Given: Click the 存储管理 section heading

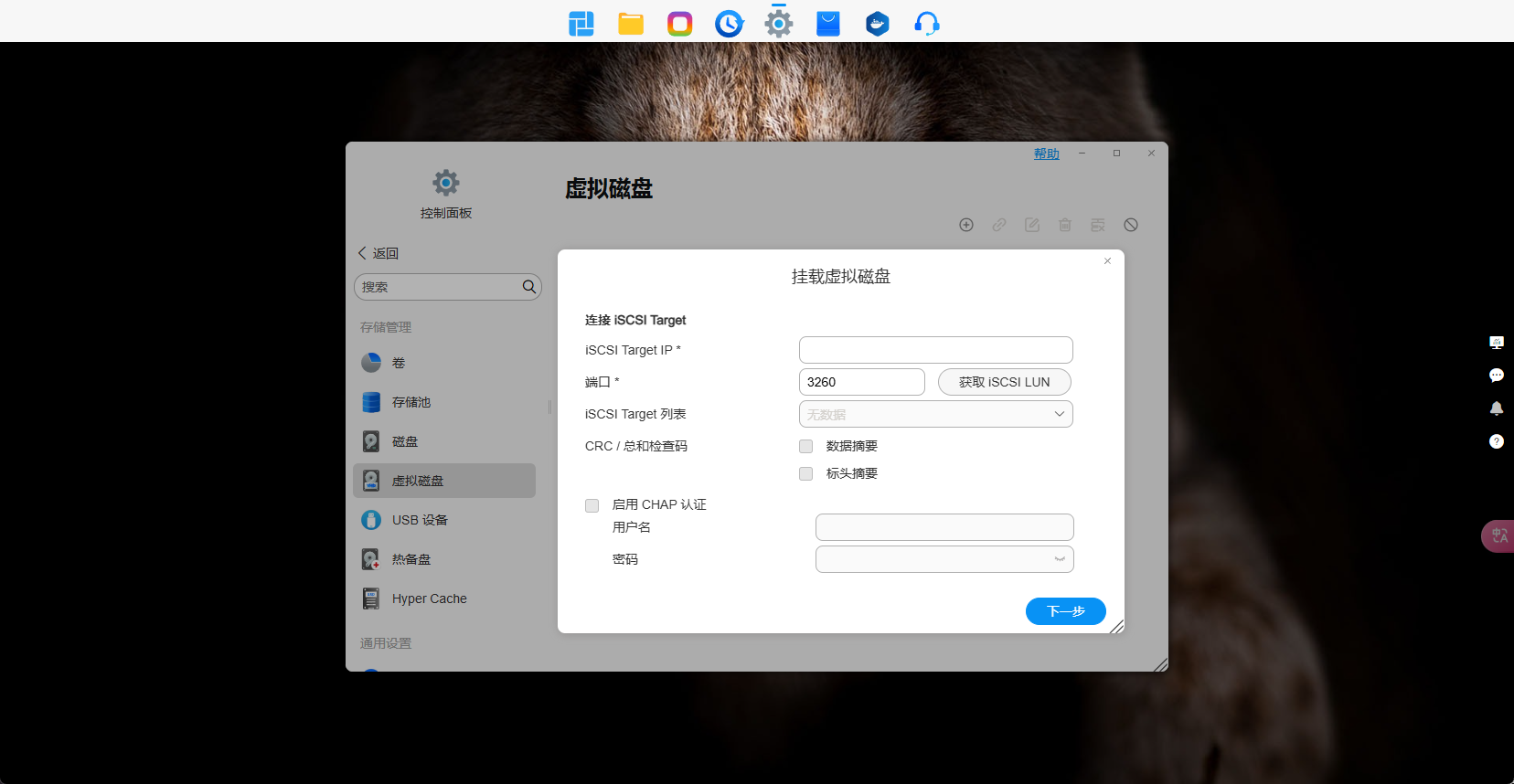Looking at the screenshot, I should coord(386,327).
